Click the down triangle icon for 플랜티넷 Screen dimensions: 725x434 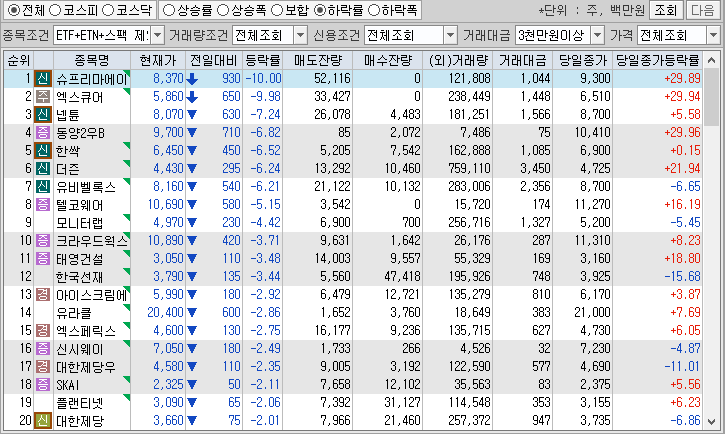click(192, 403)
